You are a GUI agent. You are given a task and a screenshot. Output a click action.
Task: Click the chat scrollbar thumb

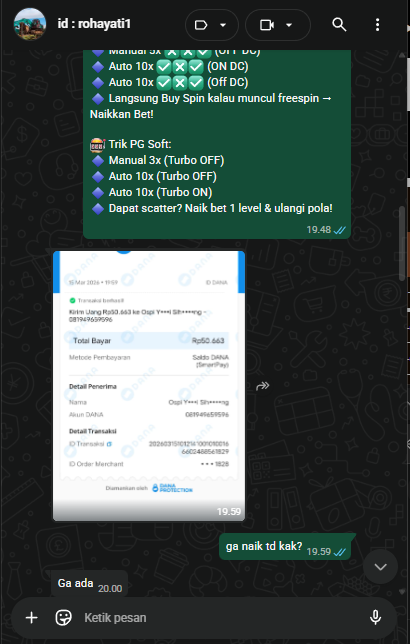coord(402,242)
